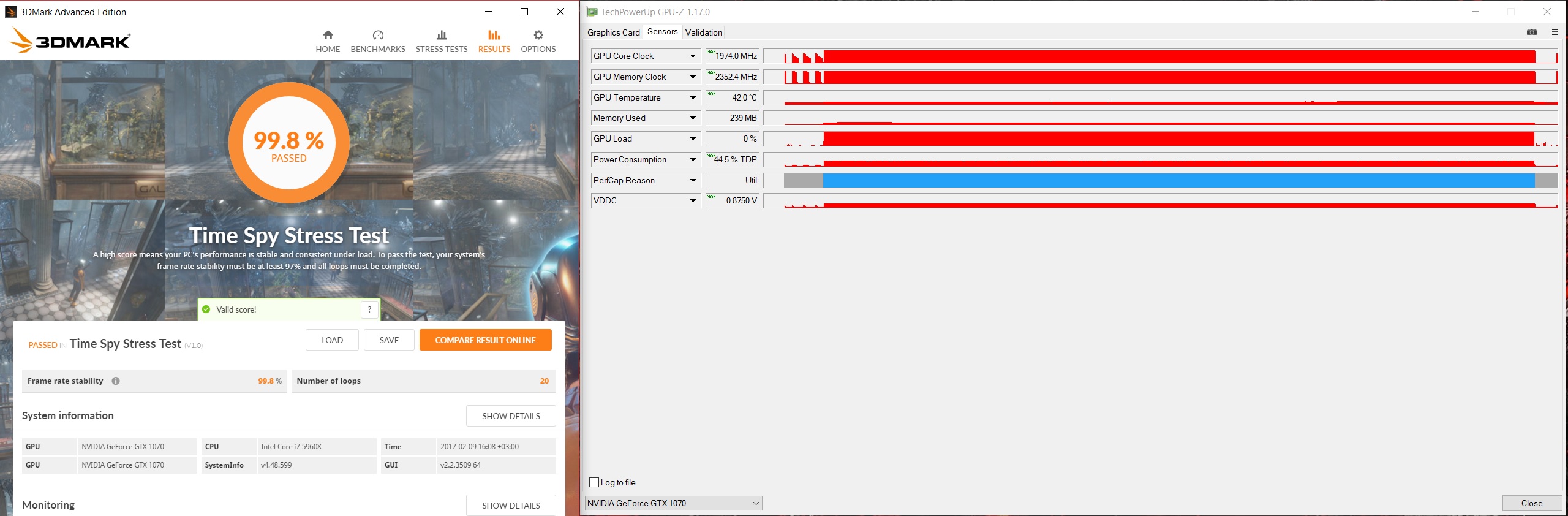Open GPU Temperature sensor dropdown
1568x516 pixels.
pyautogui.click(x=693, y=97)
